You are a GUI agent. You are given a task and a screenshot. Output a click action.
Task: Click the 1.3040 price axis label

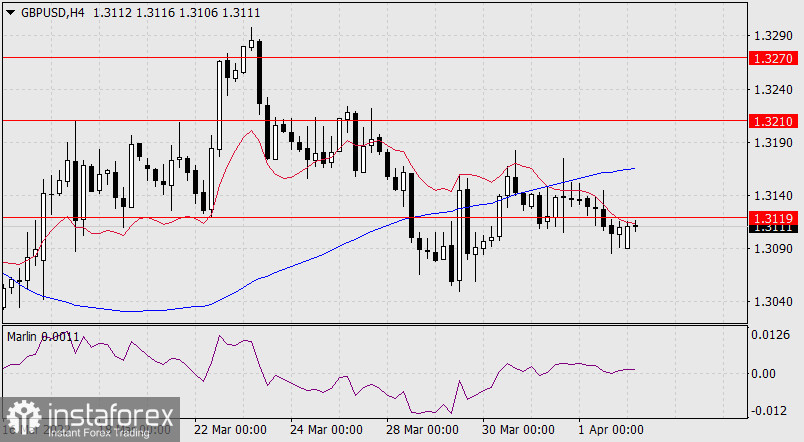(x=774, y=301)
